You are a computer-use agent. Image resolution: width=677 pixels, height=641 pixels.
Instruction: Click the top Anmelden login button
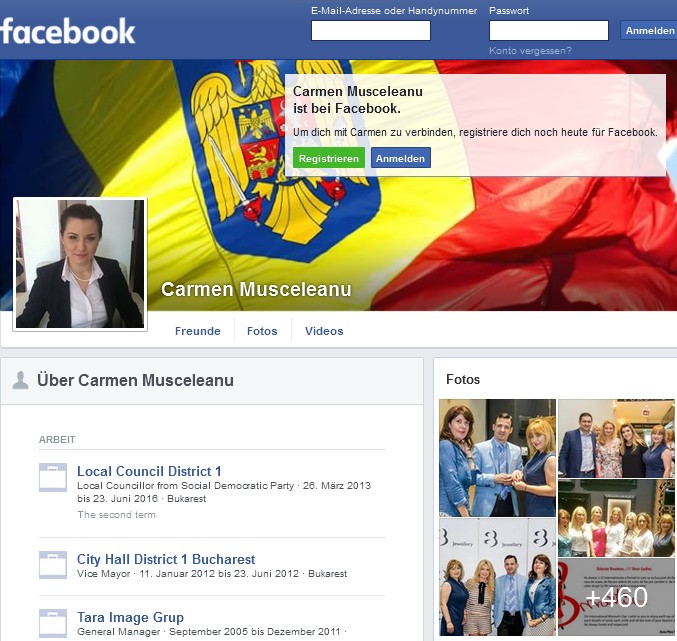pos(649,31)
